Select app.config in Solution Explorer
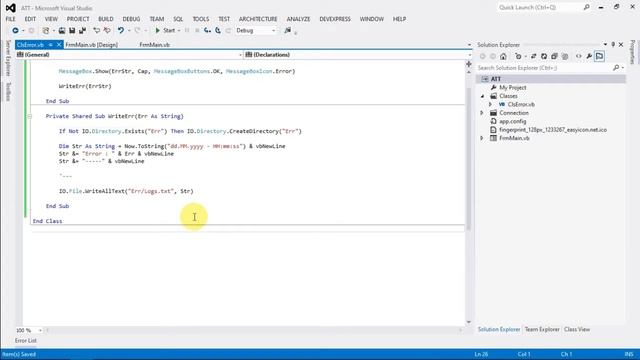The height and width of the screenshot is (360, 640). point(513,121)
